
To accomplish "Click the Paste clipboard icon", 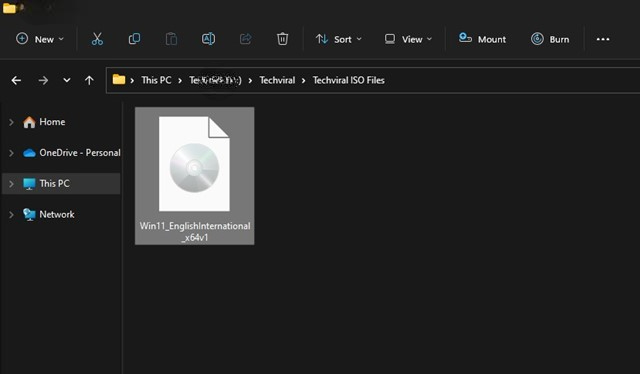I will pos(171,39).
